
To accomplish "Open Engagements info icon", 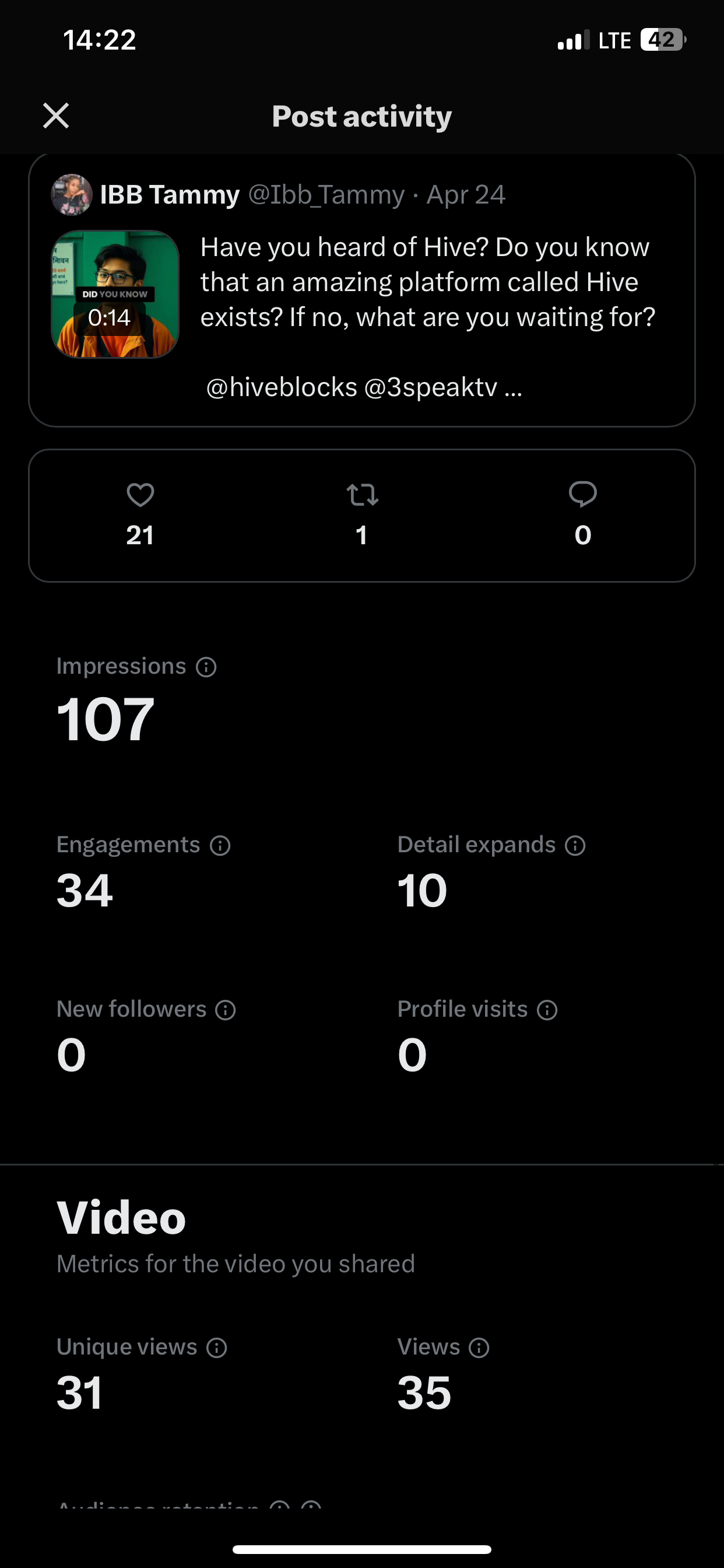I will 220,845.
